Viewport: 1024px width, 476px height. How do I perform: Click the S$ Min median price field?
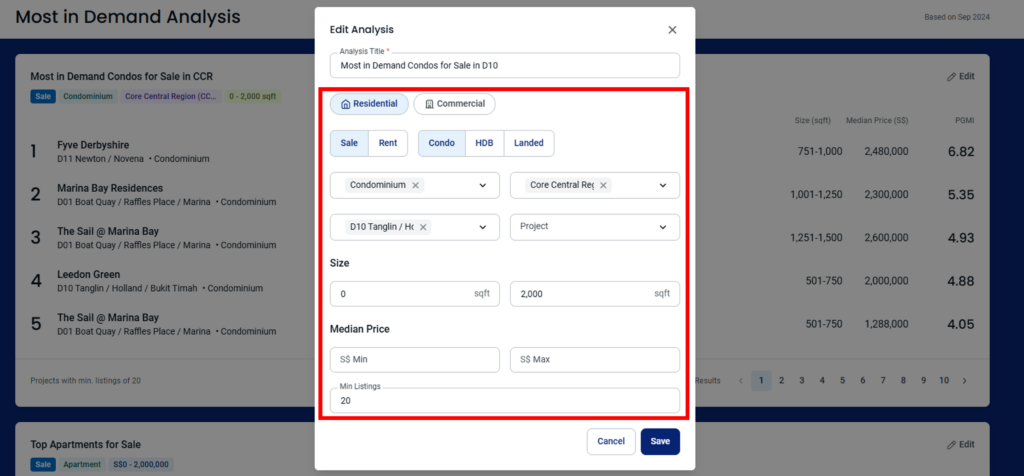(414, 359)
